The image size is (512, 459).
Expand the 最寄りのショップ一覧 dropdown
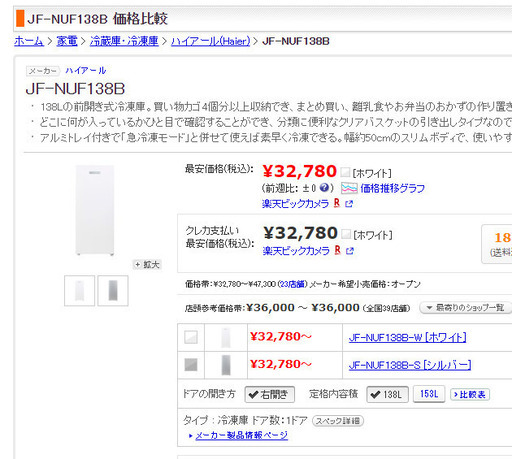[x=465, y=307]
